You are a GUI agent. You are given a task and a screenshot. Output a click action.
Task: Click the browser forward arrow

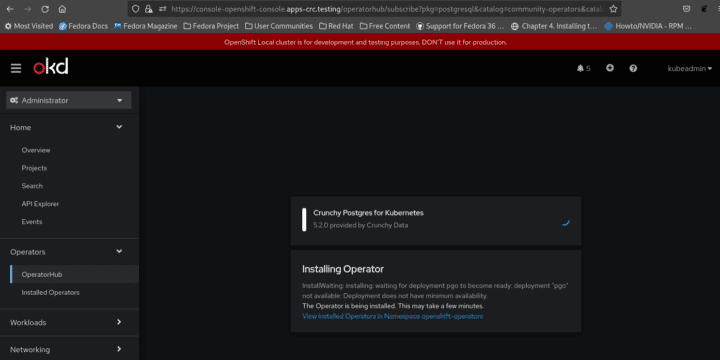point(28,9)
